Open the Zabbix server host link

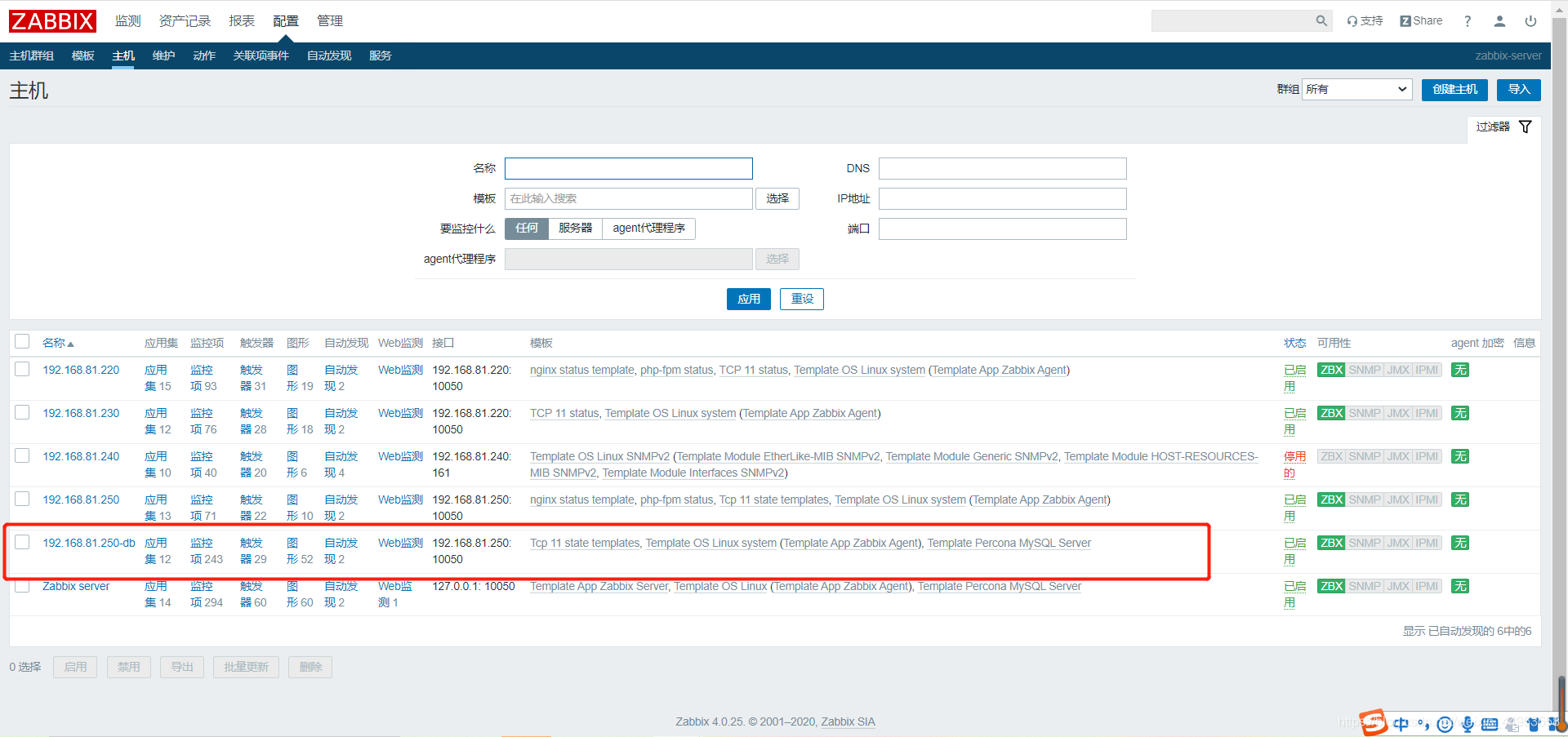pyautogui.click(x=76, y=586)
